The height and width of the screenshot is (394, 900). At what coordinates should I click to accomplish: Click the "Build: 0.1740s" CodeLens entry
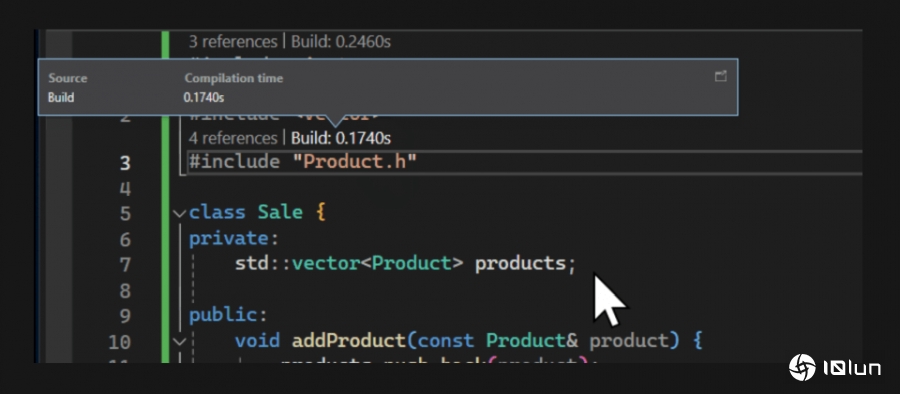click(341, 138)
